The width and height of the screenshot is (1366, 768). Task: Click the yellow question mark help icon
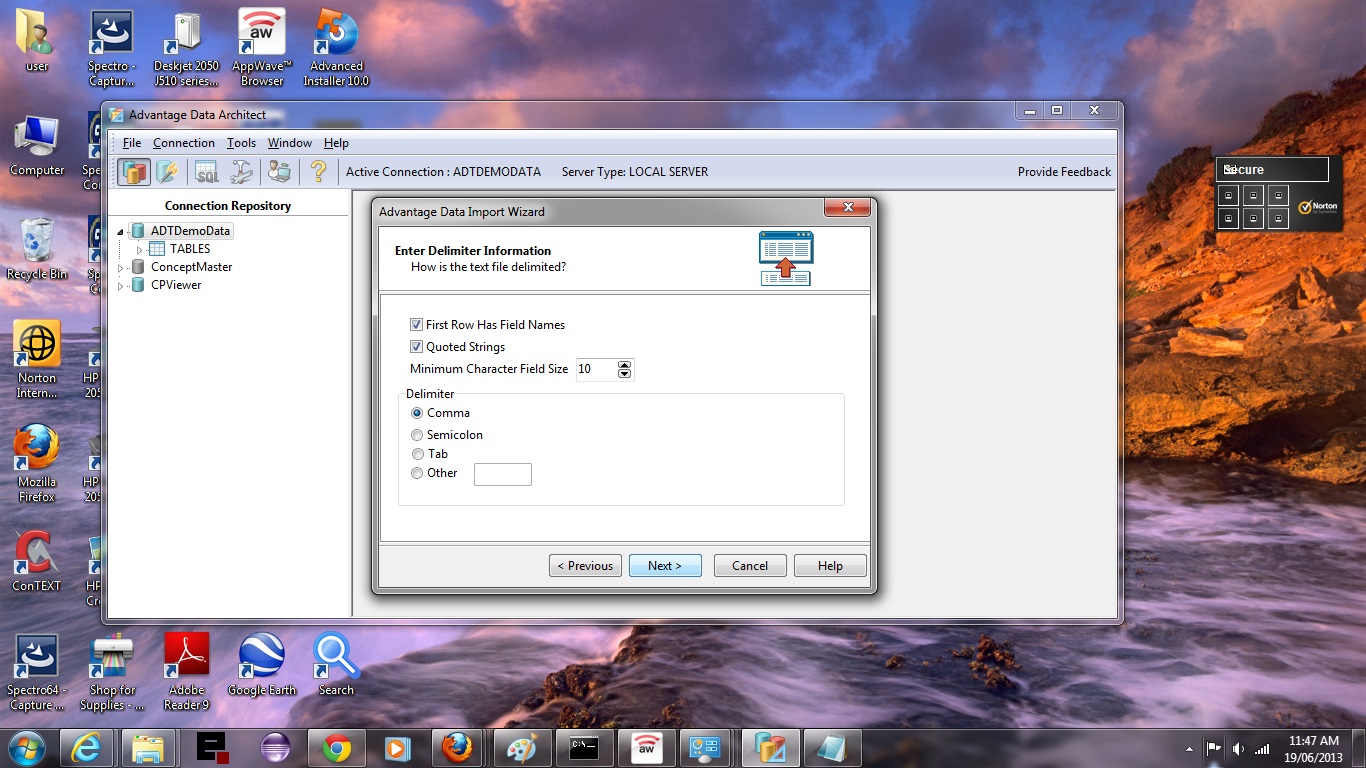318,172
